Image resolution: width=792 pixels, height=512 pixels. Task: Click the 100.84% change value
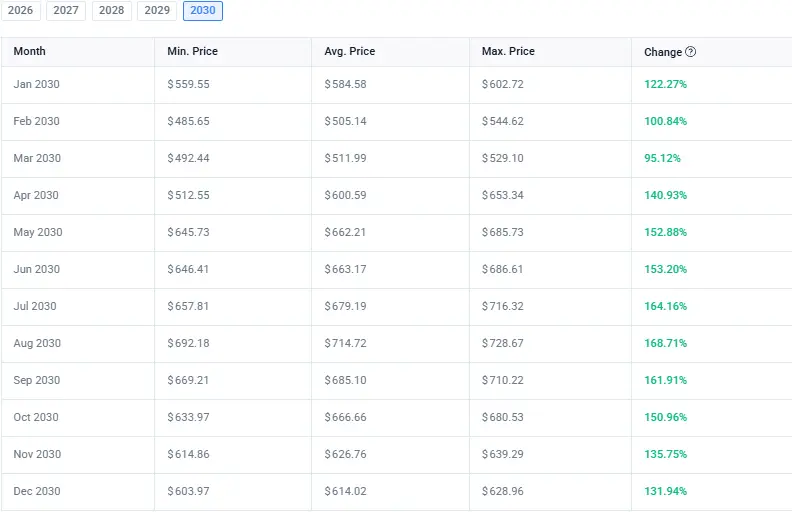pos(665,121)
